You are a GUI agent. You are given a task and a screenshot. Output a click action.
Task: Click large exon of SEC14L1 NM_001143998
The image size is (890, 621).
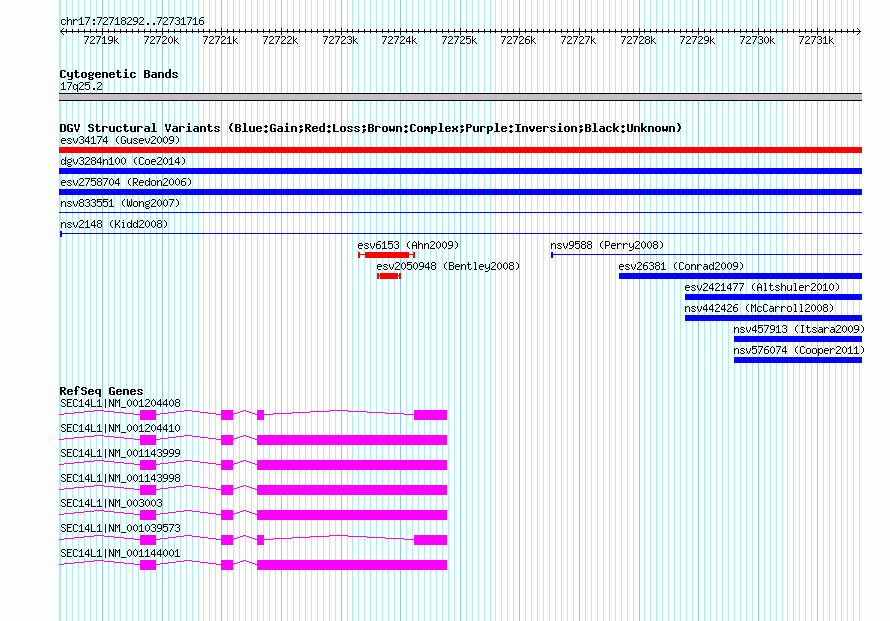coord(352,490)
